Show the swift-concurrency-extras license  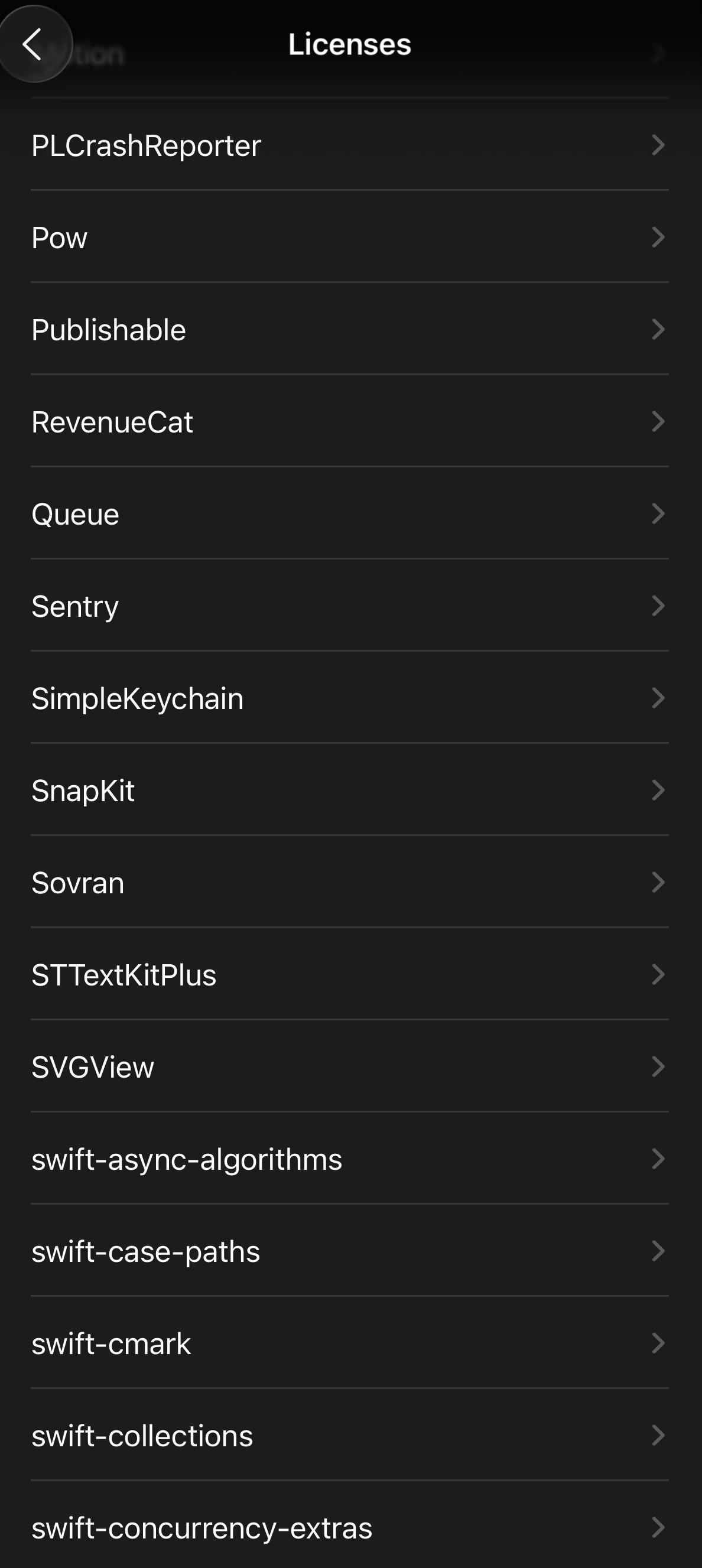[x=349, y=1528]
